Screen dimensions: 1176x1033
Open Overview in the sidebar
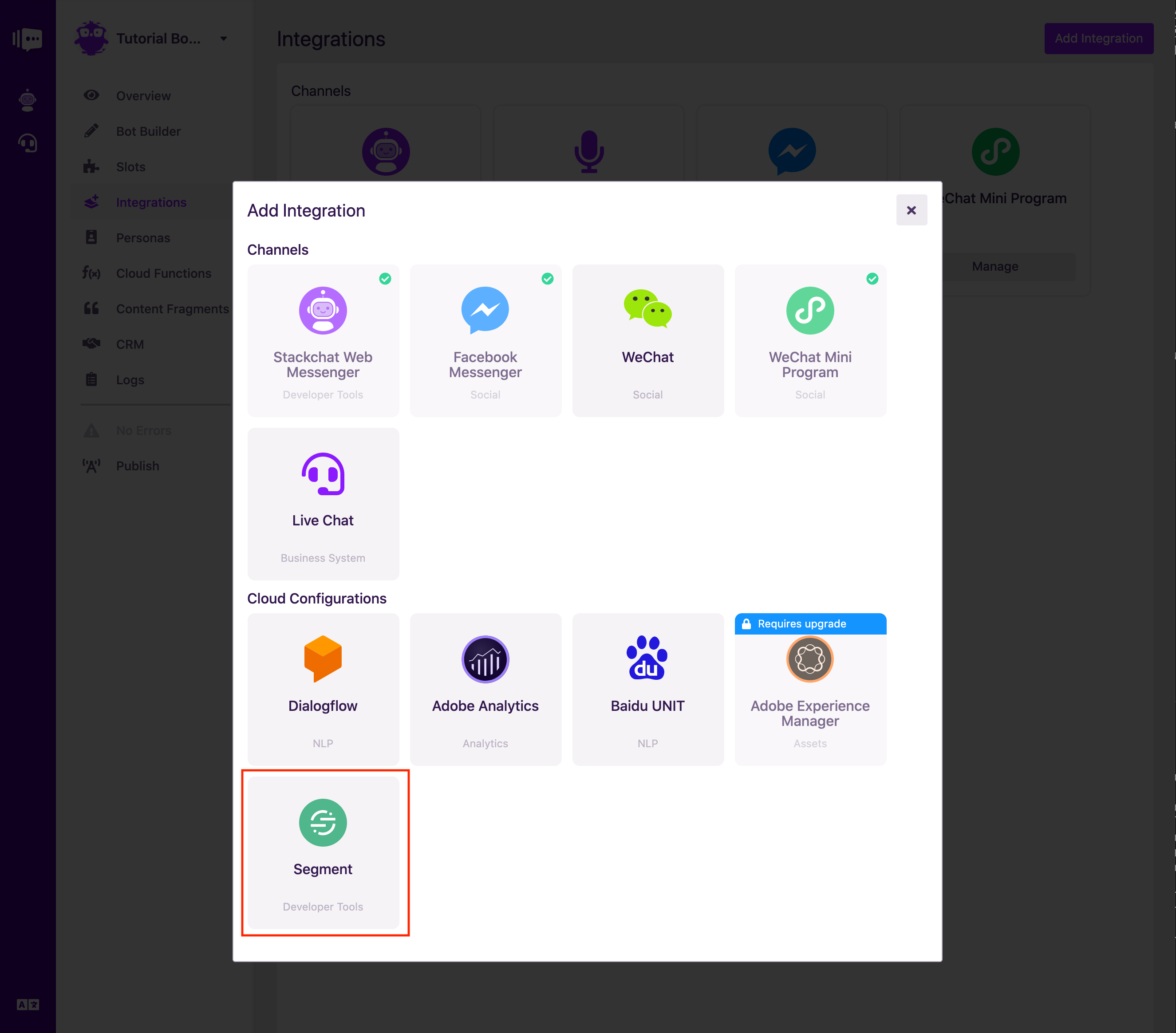[143, 95]
